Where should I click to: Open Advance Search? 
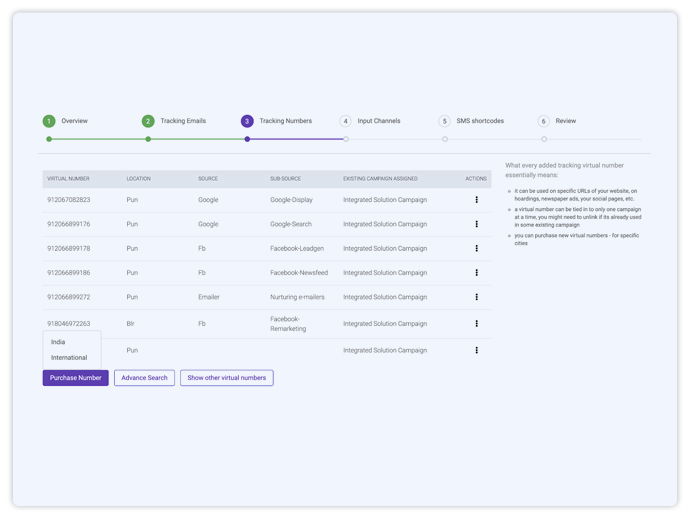click(145, 378)
